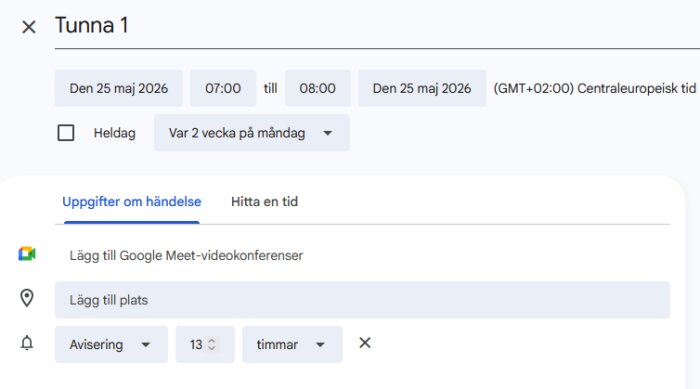
Task: Adjust notification number 13 stepper
Action: [x=212, y=344]
